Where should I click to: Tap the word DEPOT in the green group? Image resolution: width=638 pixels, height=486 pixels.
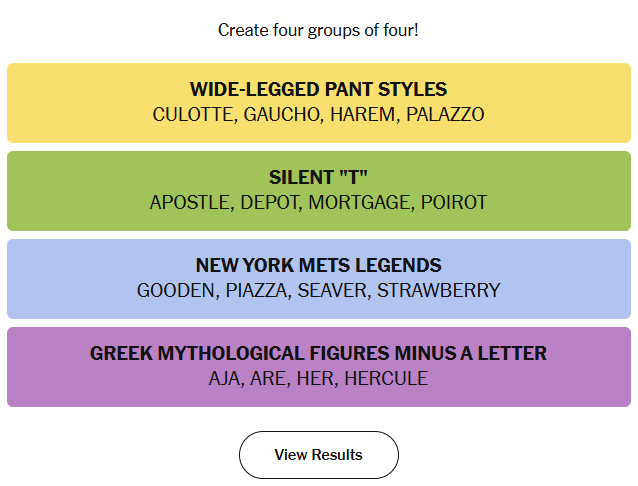click(269, 202)
